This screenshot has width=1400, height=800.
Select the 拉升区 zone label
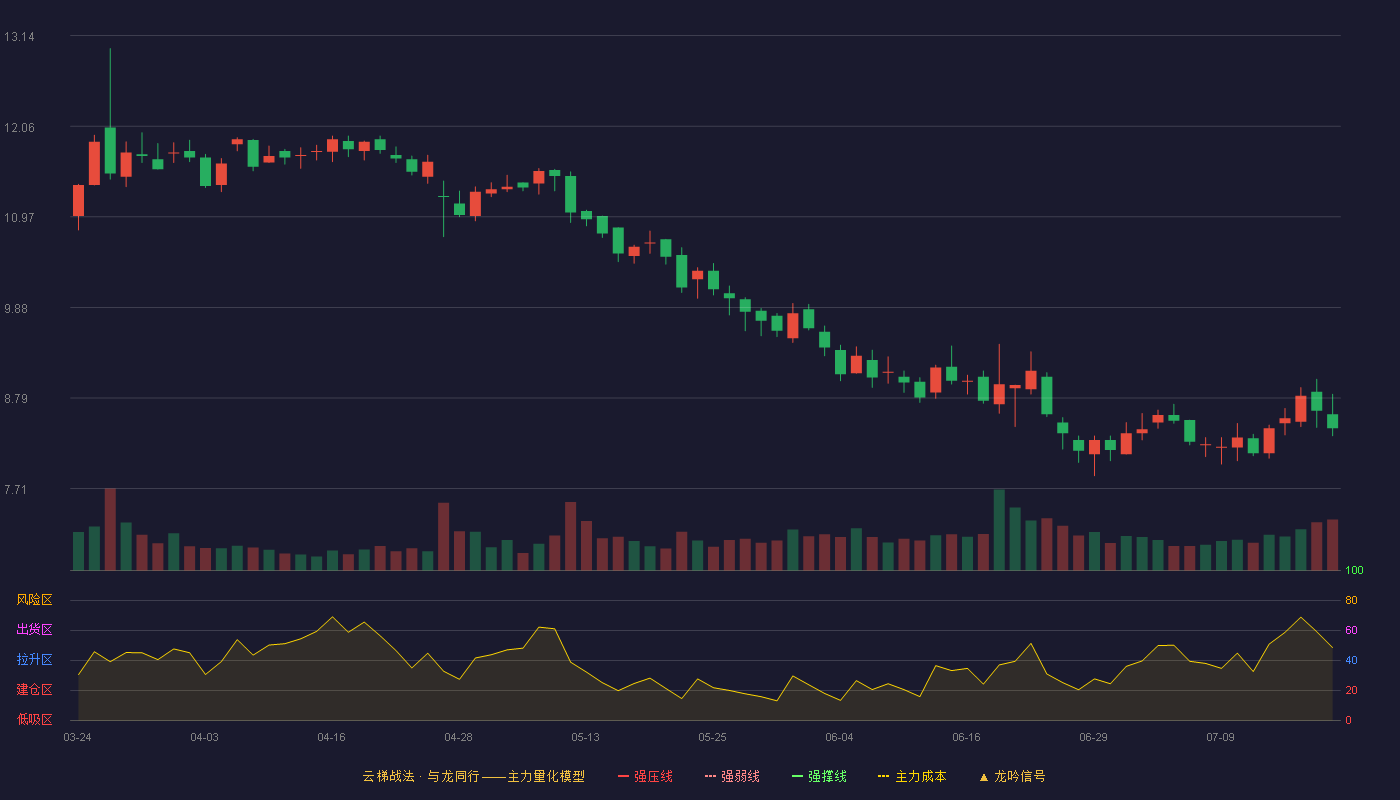point(34,660)
